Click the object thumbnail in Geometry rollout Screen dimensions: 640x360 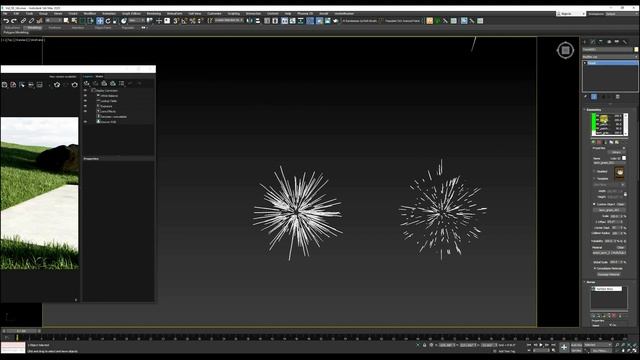[x=619, y=172]
